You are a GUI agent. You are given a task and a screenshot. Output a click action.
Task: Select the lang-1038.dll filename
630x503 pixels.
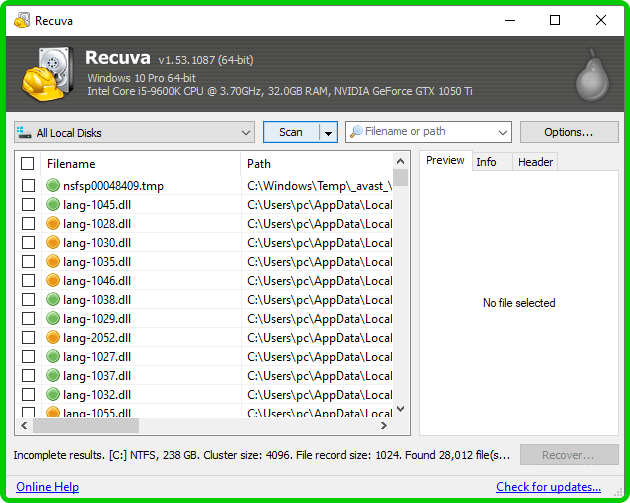pos(97,300)
